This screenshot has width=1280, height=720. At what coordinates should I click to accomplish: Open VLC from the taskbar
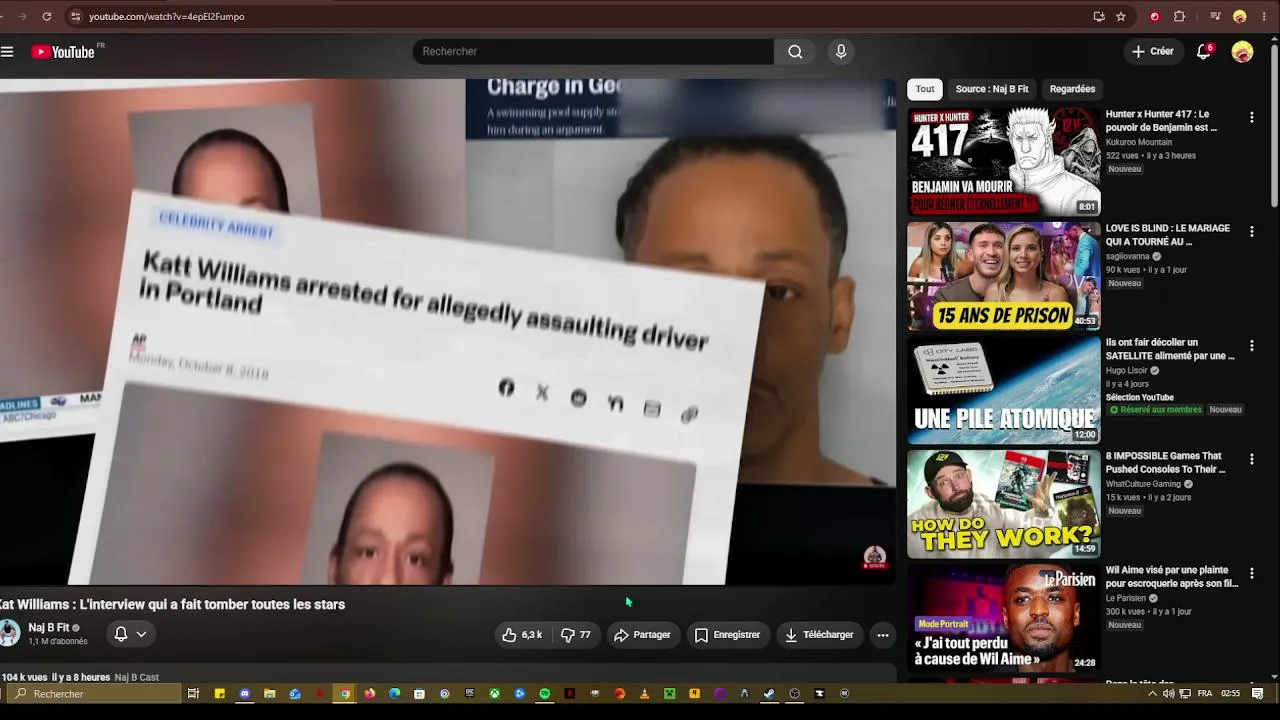(x=644, y=694)
